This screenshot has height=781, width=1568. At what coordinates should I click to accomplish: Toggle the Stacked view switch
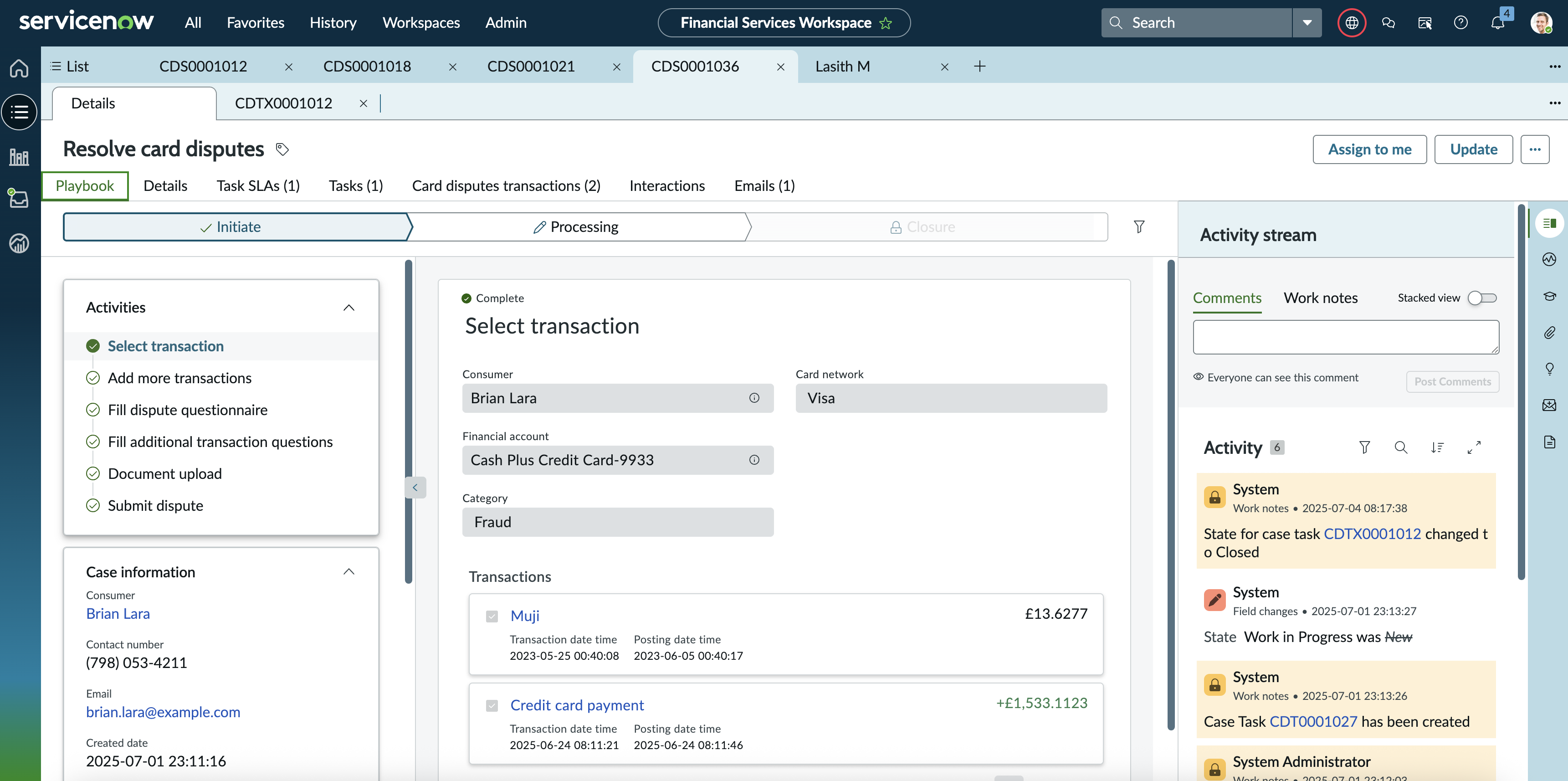[x=1481, y=298]
